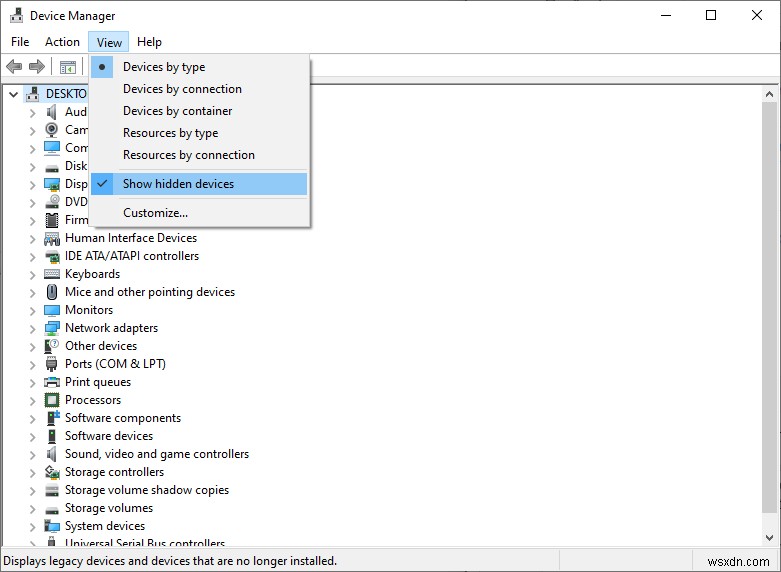Click the Print queues printer icon

(52, 382)
